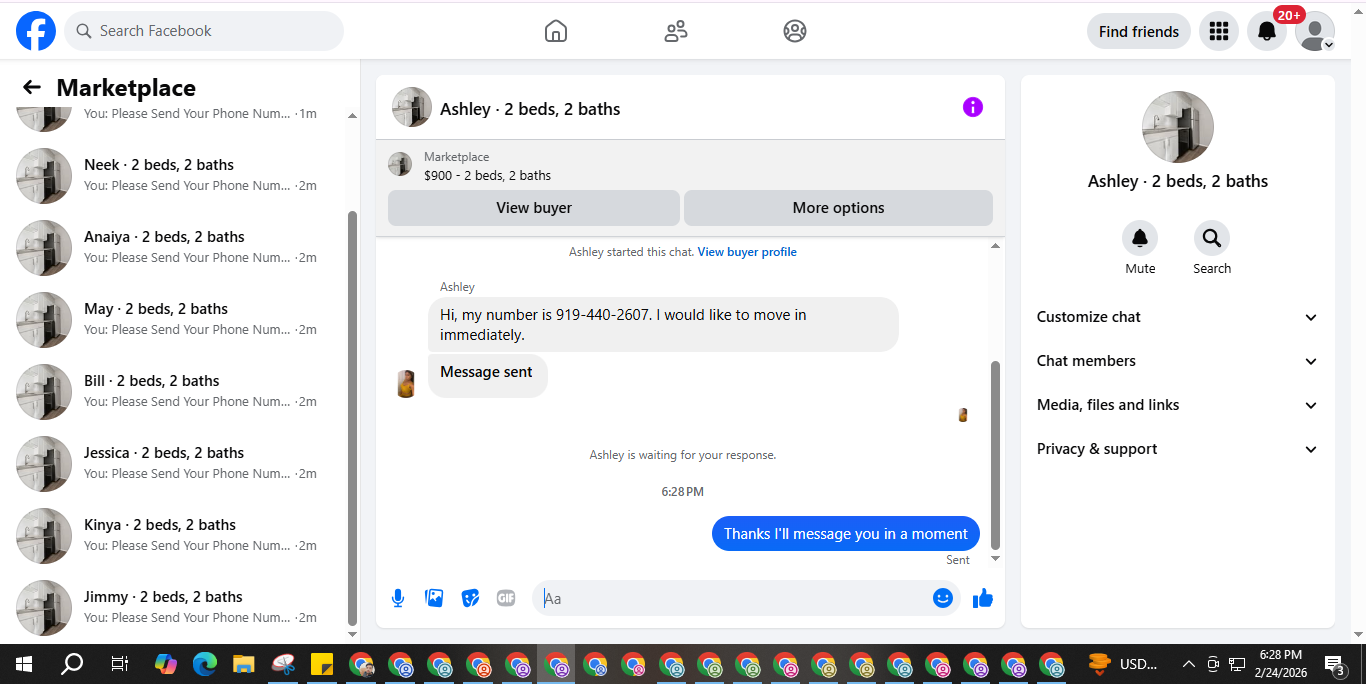Open conversation info purple icon
Viewport: 1366px width, 684px height.
[x=973, y=107]
